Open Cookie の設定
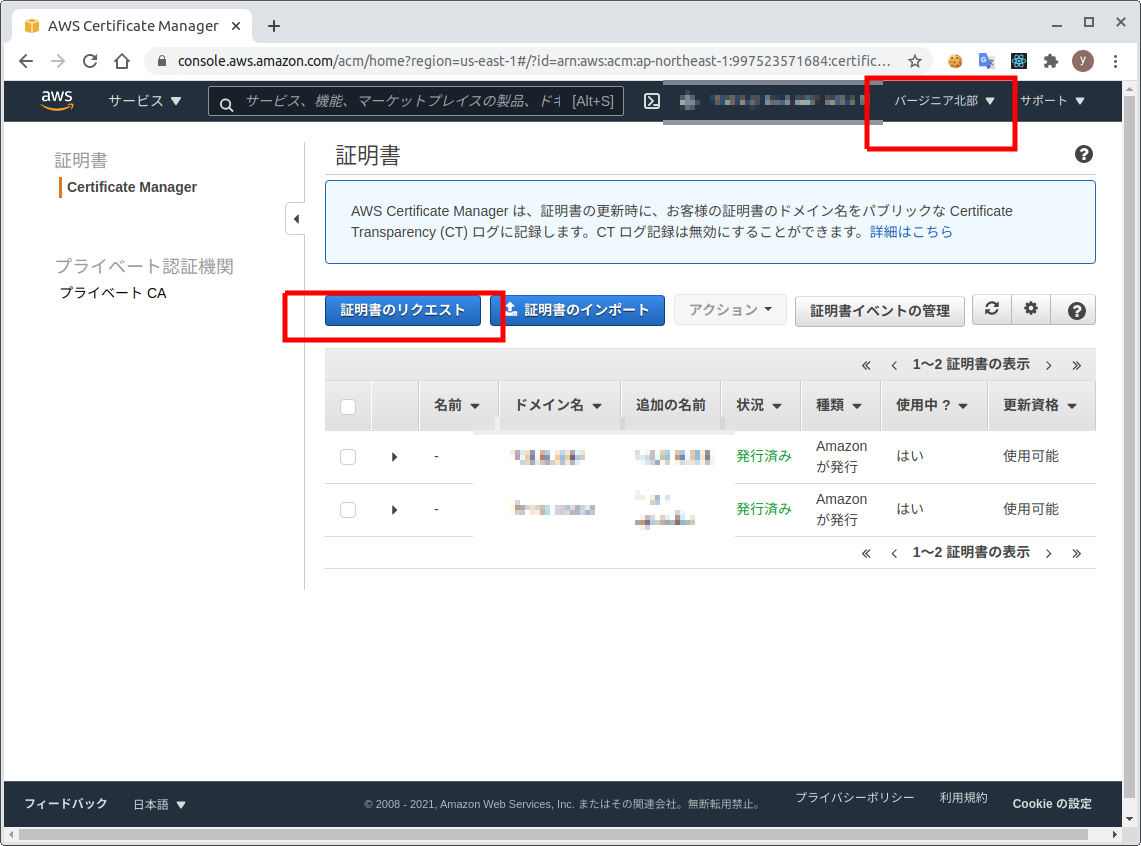This screenshot has height=846, width=1141. pos(1051,804)
